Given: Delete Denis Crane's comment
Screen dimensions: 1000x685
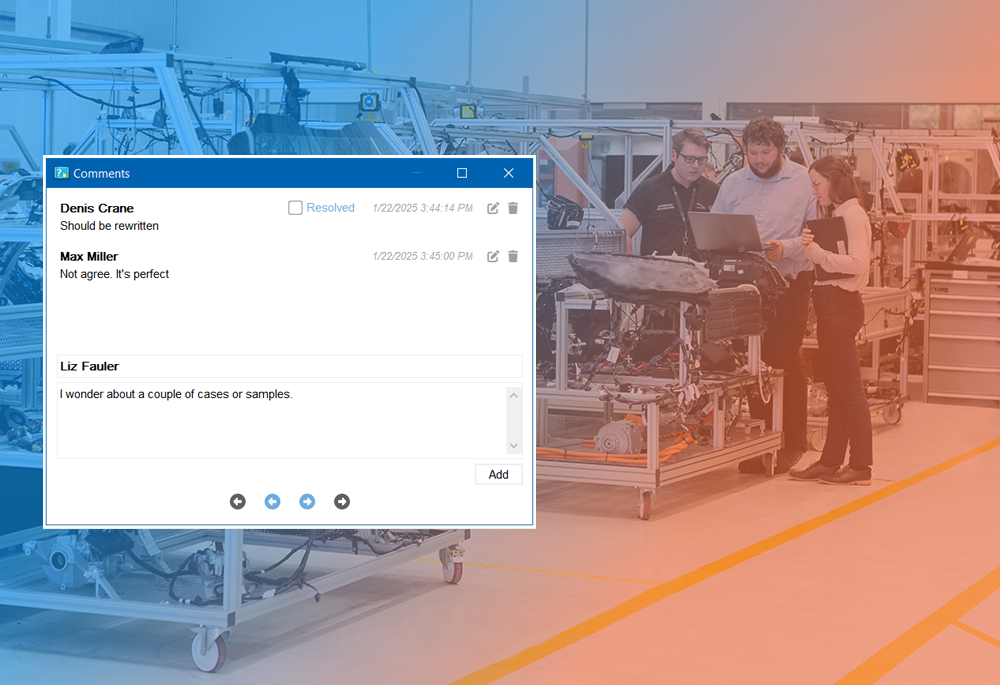Looking at the screenshot, I should click(x=513, y=208).
